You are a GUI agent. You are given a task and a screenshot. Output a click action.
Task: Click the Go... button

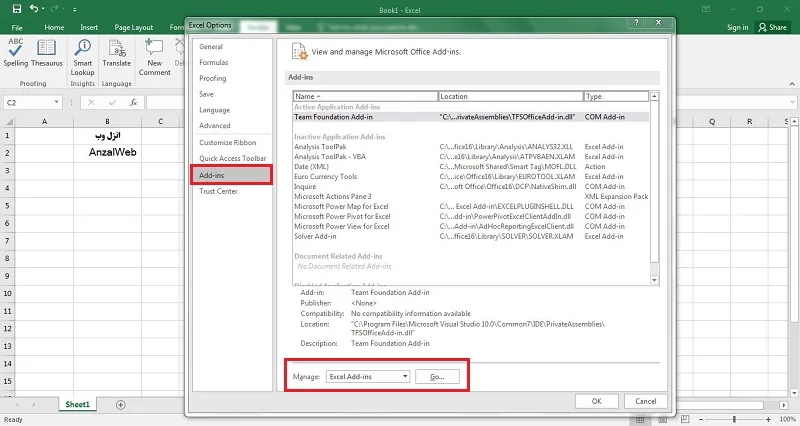coord(437,377)
